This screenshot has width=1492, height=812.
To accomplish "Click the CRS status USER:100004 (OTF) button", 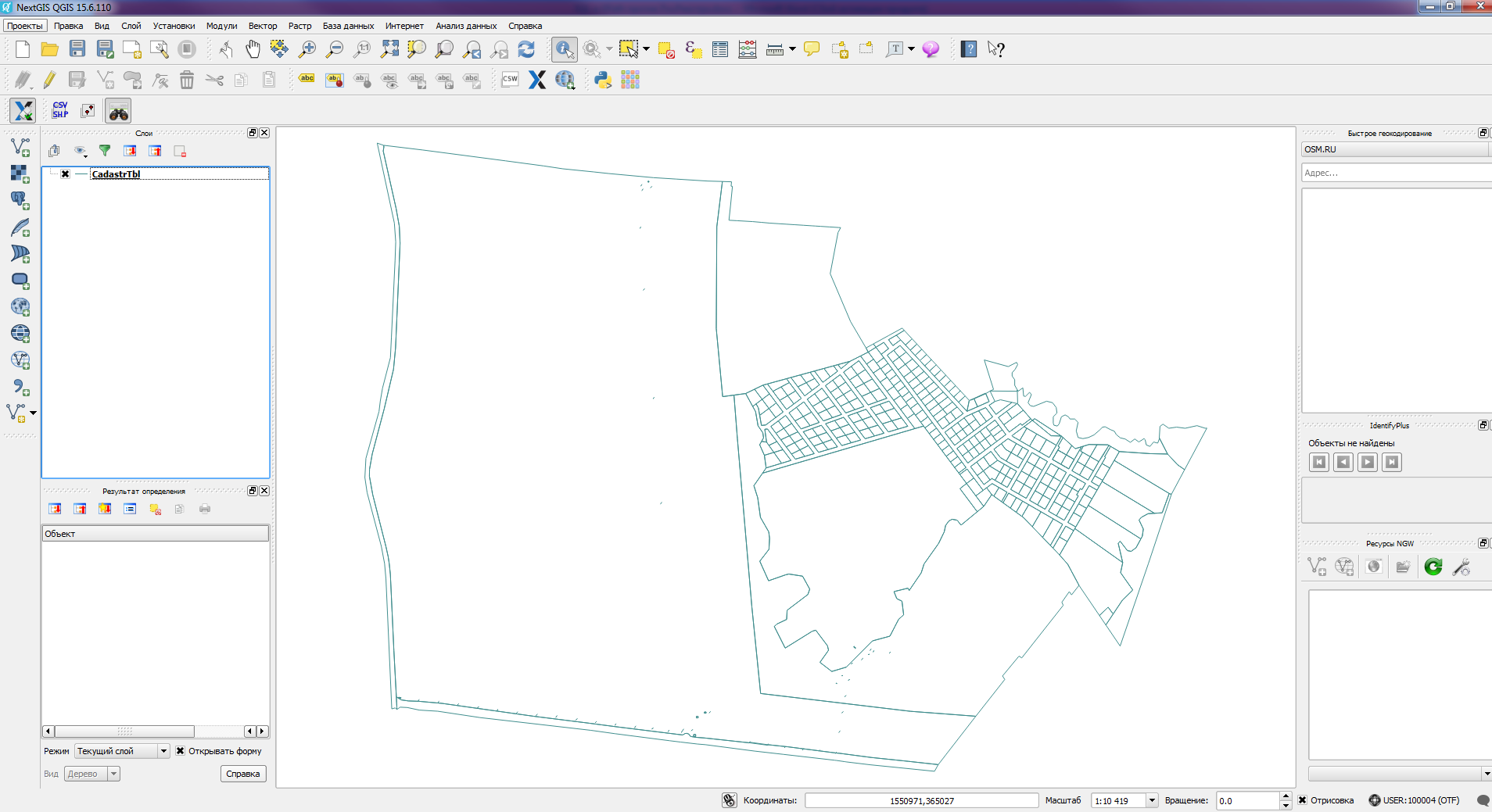I will (1414, 800).
